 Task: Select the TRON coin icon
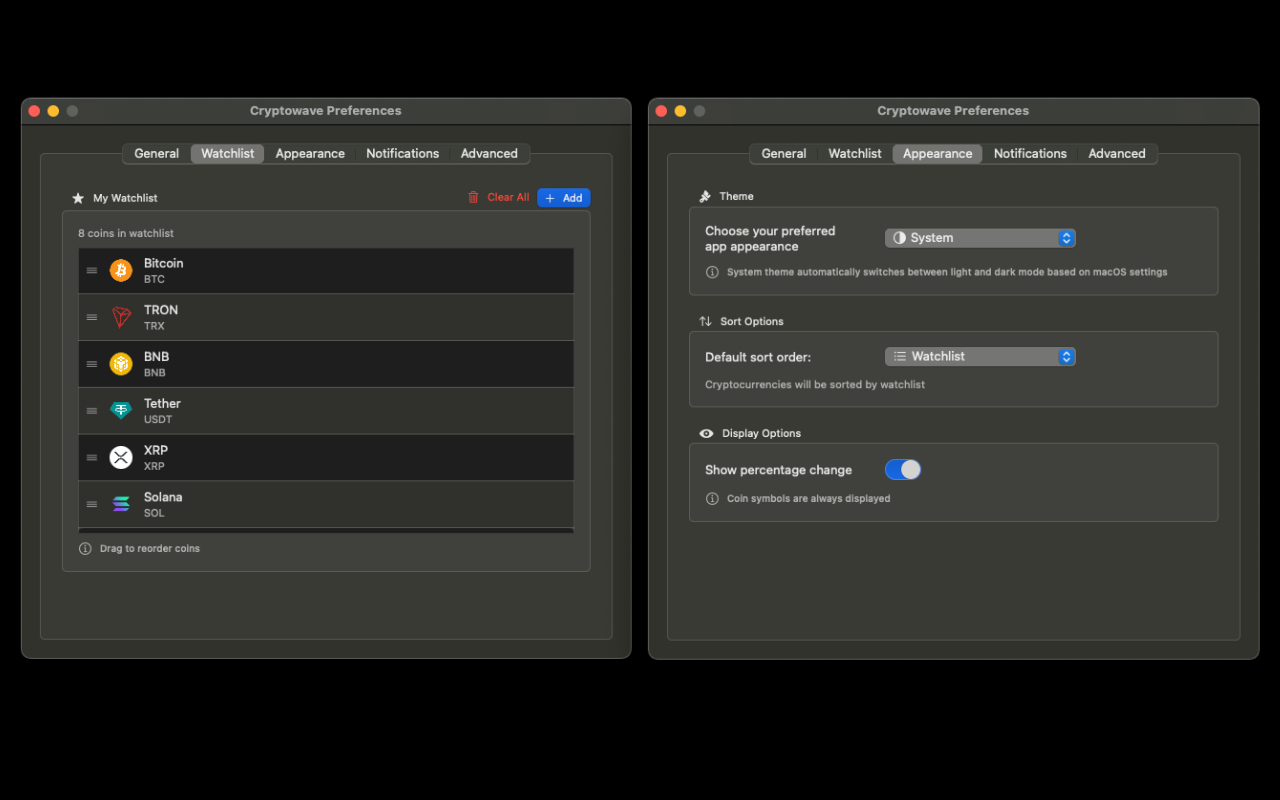121,317
